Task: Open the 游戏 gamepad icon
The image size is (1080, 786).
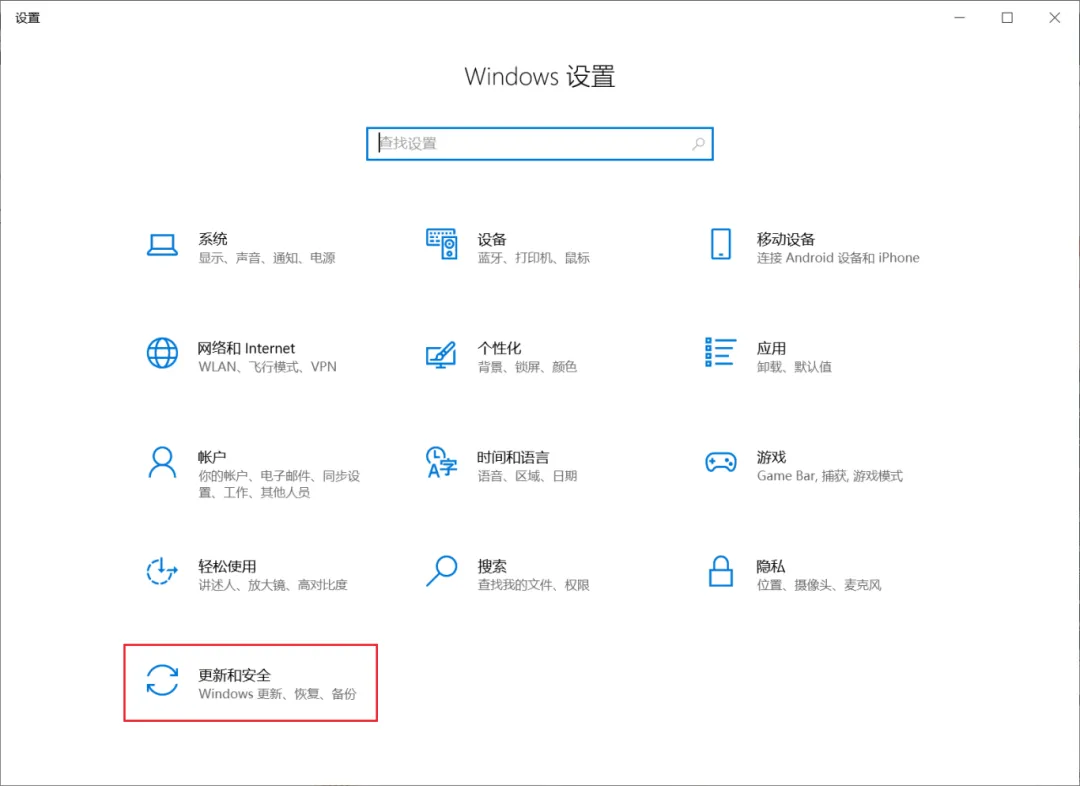Action: 720,462
